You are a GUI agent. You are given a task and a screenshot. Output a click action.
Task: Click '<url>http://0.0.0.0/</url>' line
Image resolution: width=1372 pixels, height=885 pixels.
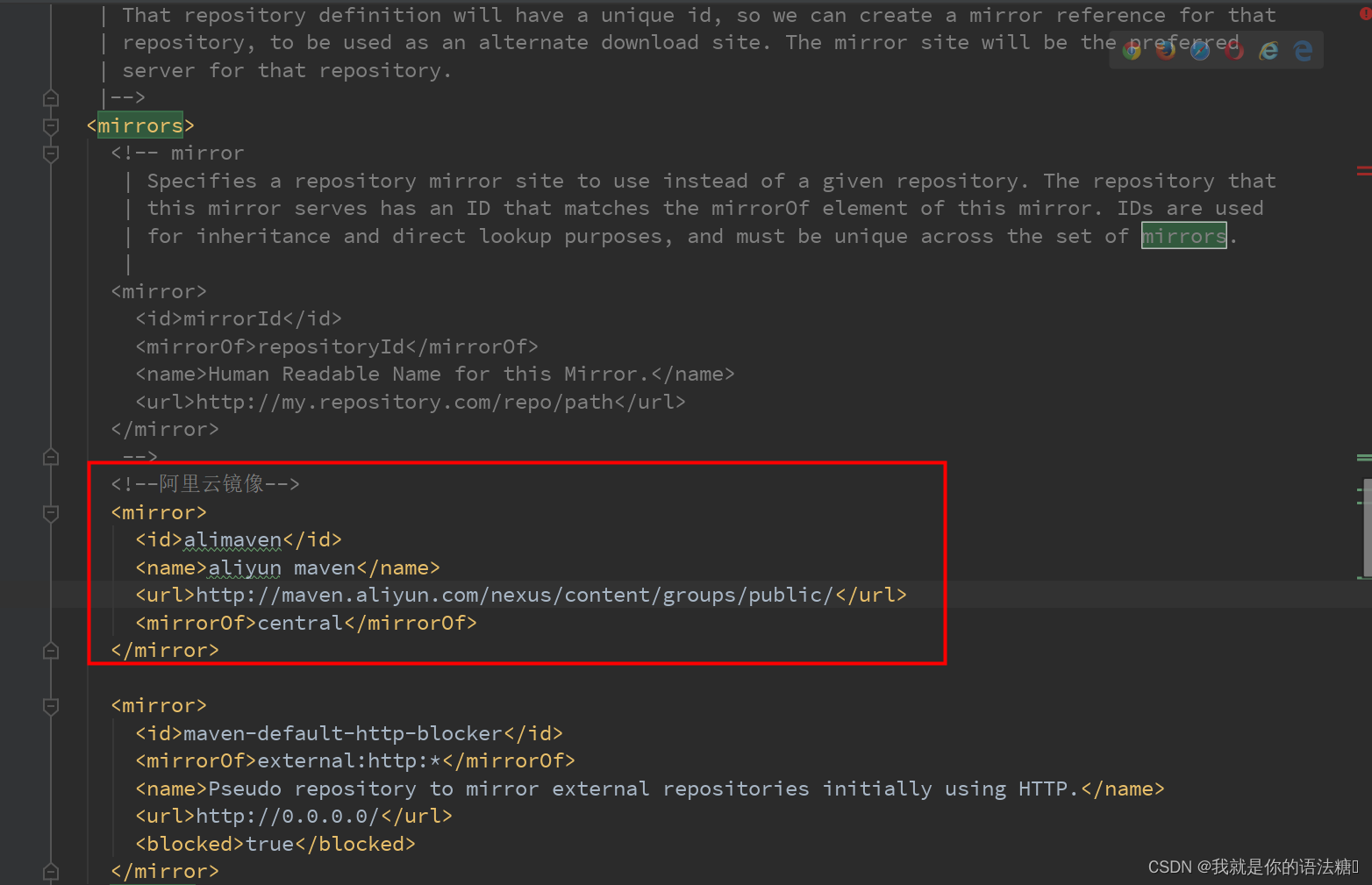tap(294, 816)
